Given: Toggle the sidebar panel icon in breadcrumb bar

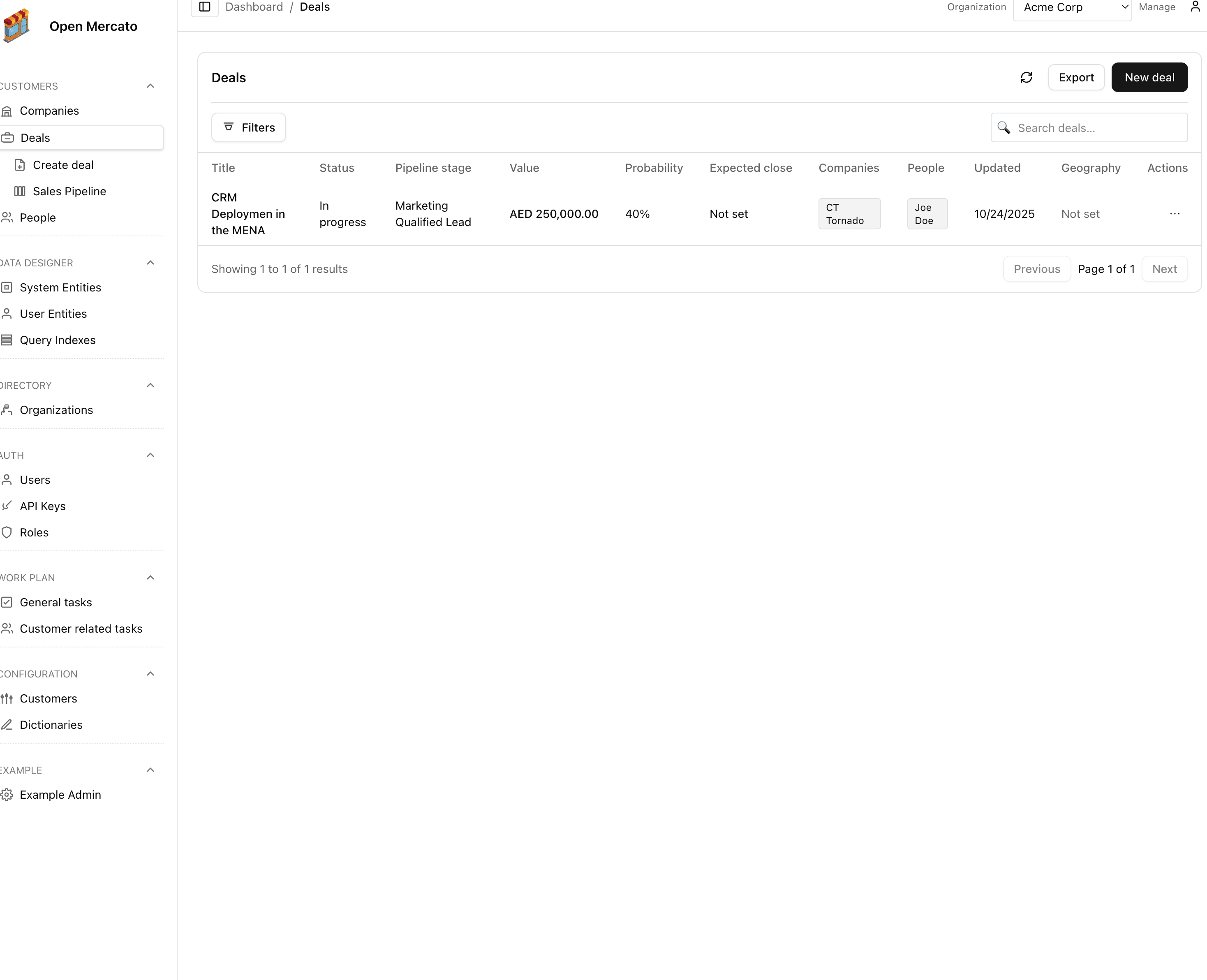Looking at the screenshot, I should tap(204, 7).
